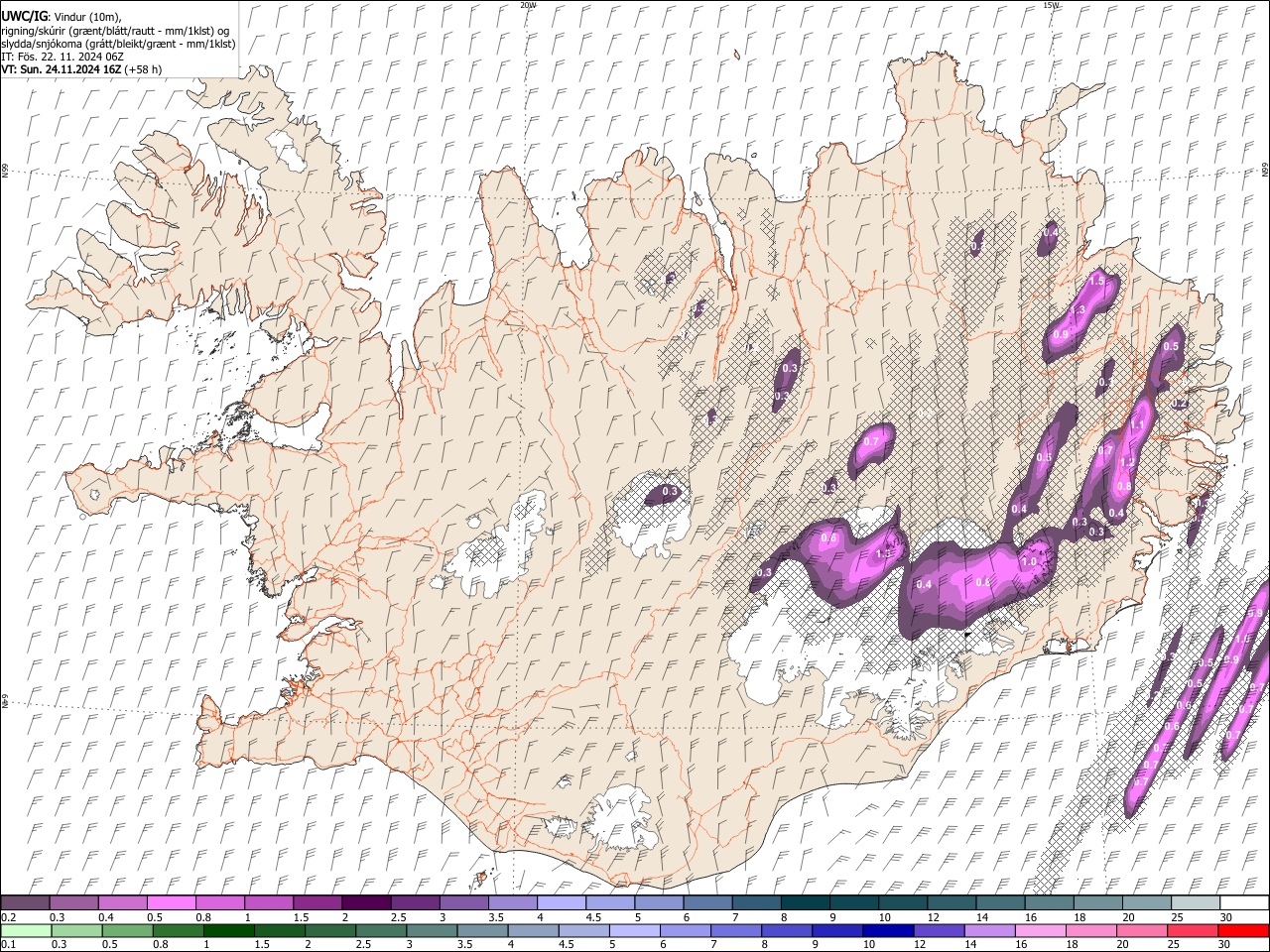Click the "30" label of the lower legend row
The height and width of the screenshot is (952, 1270).
tap(1226, 945)
